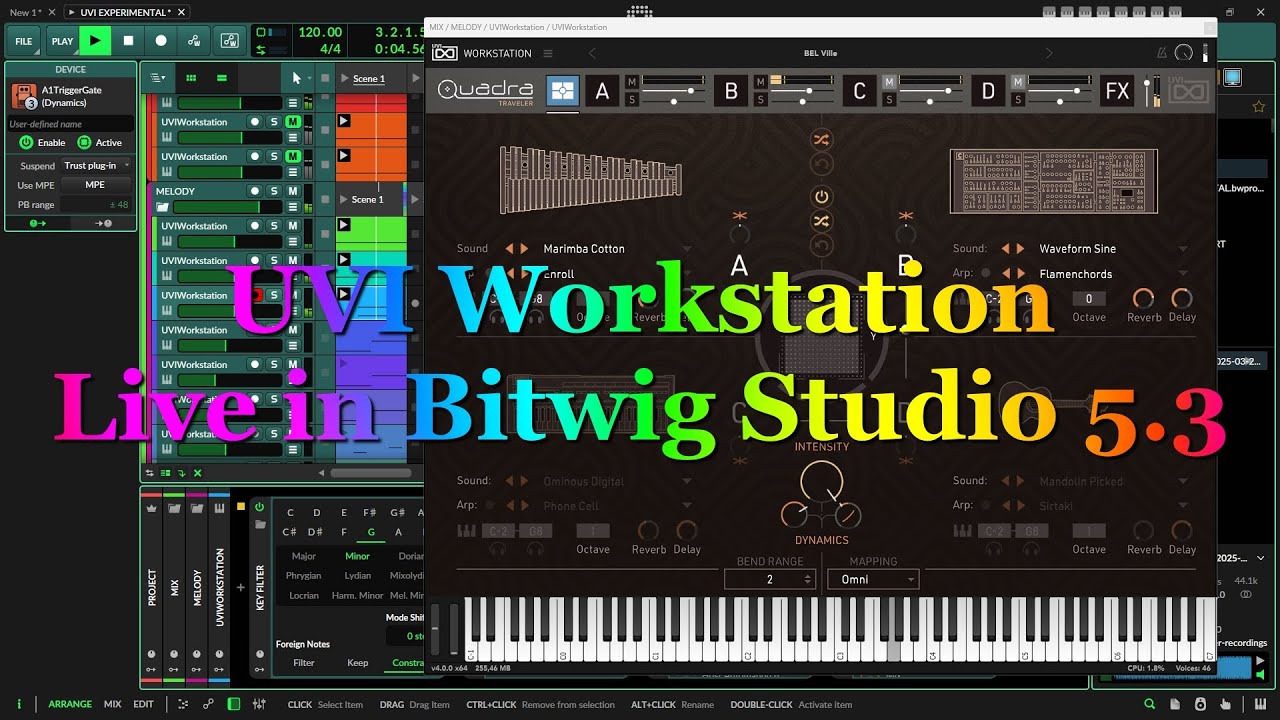Toggle the Enable power icon in Device panel
1280x720 pixels.
coord(26,143)
